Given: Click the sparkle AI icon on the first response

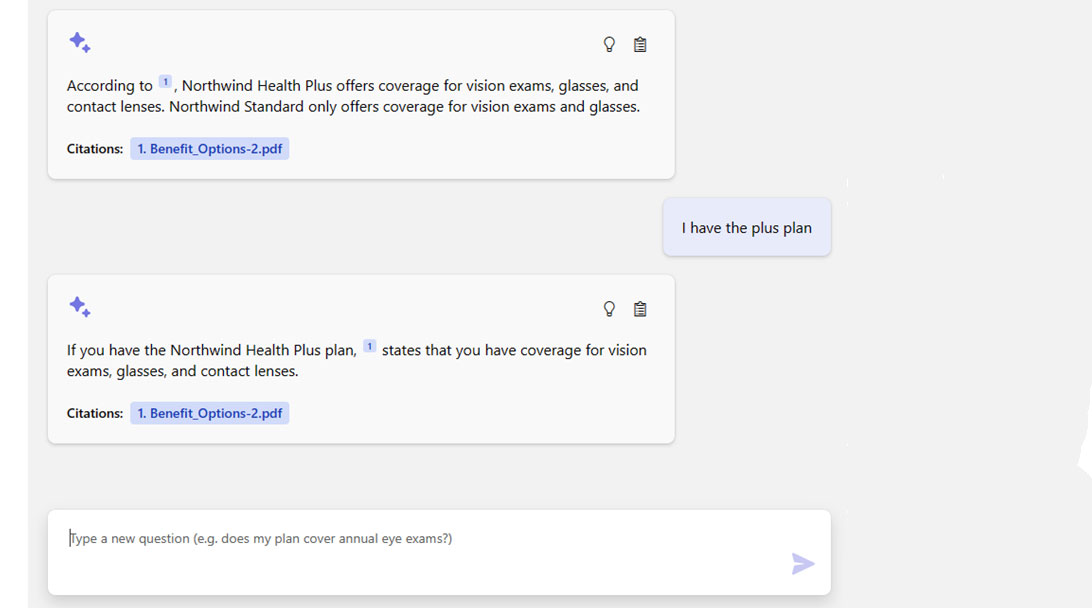Looking at the screenshot, I should 80,42.
